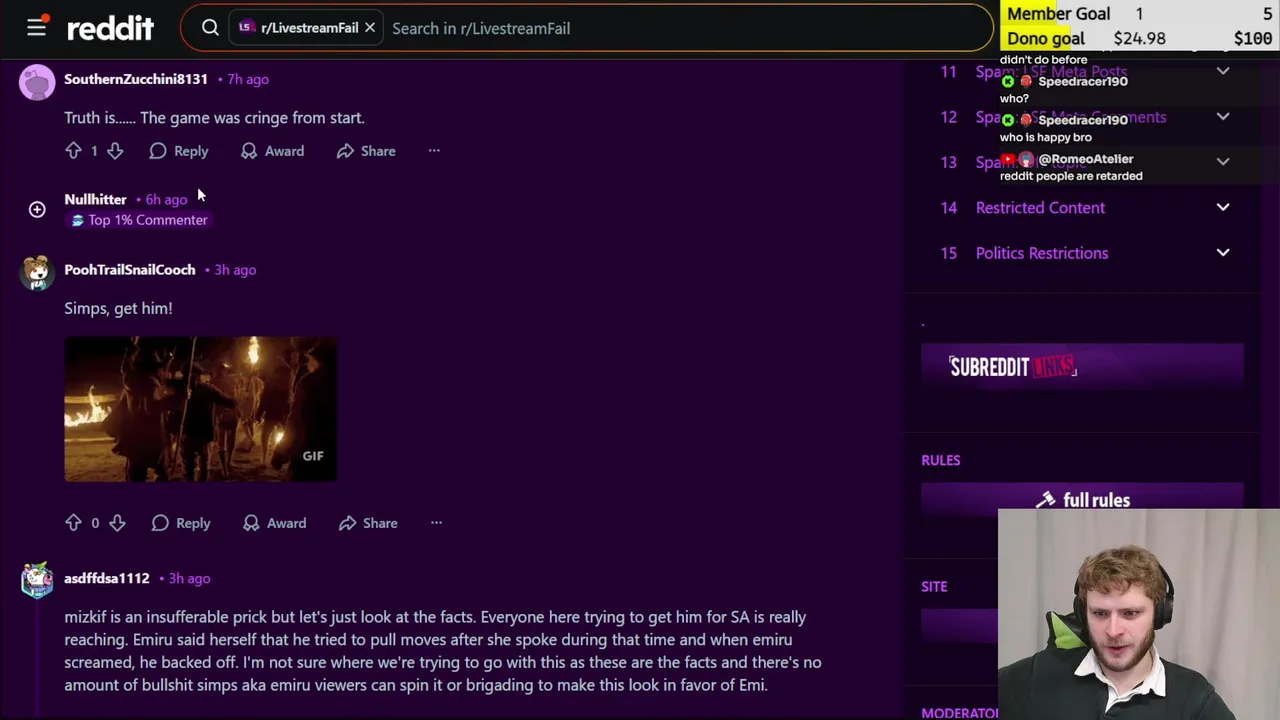Click the Top 1% Commenter badge
This screenshot has width=1280, height=720.
click(139, 220)
